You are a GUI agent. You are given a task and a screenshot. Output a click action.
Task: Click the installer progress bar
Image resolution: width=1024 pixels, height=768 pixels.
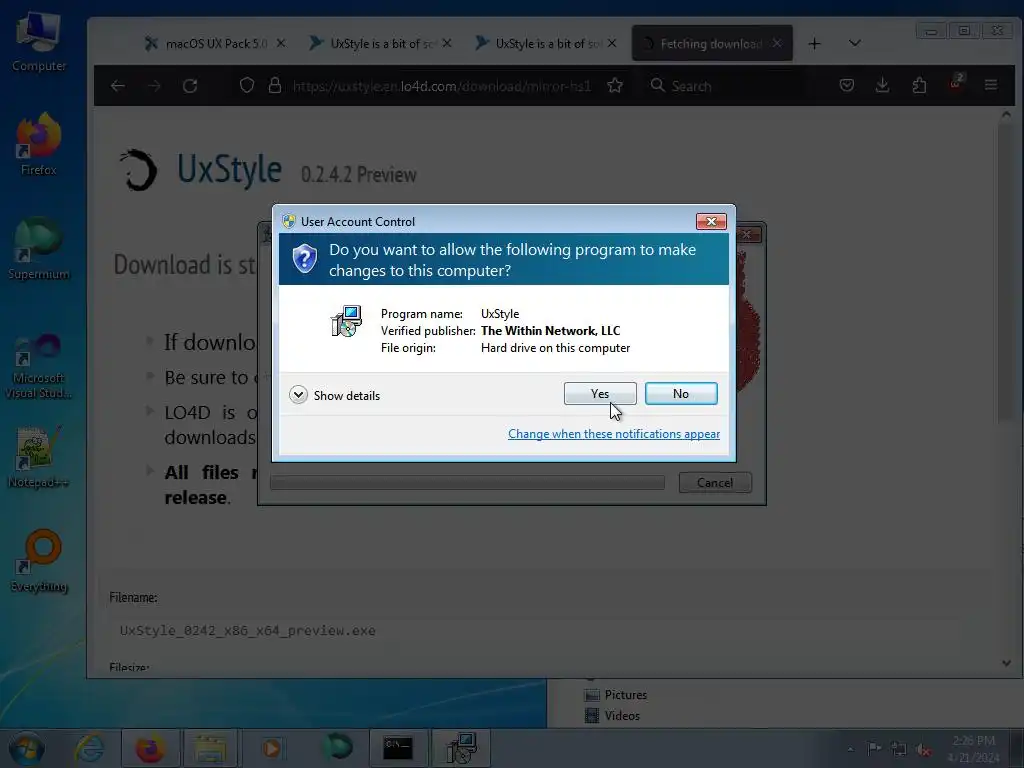coord(468,483)
